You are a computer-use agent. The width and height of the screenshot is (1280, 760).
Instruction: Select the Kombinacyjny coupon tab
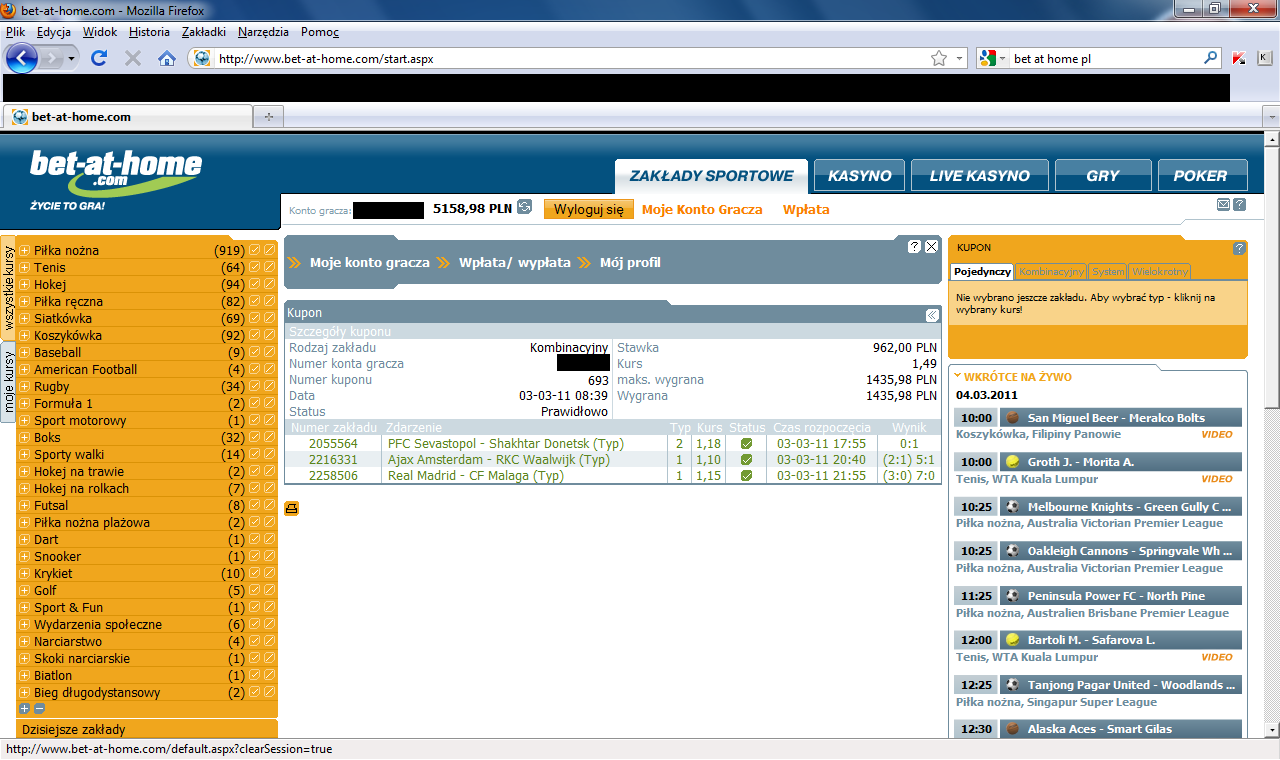[1051, 272]
